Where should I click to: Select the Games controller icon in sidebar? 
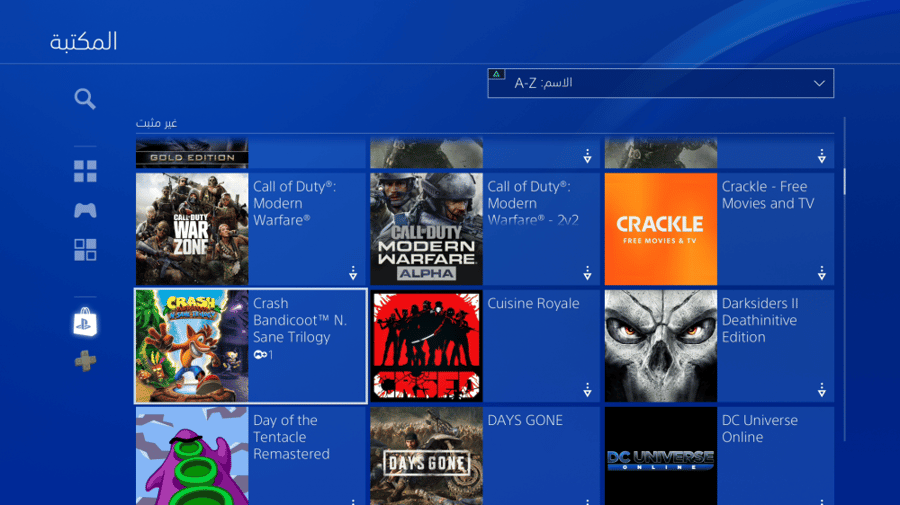85,210
